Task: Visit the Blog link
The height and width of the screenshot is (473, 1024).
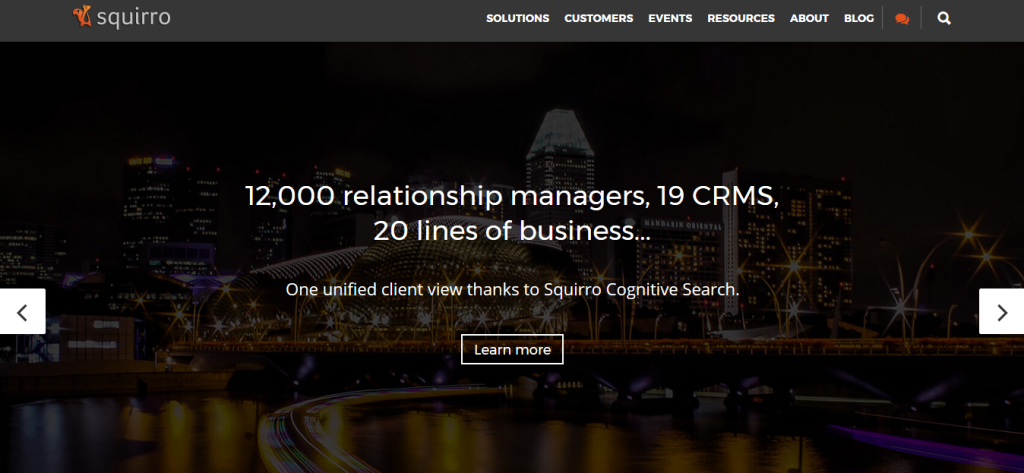Action: pos(859,18)
